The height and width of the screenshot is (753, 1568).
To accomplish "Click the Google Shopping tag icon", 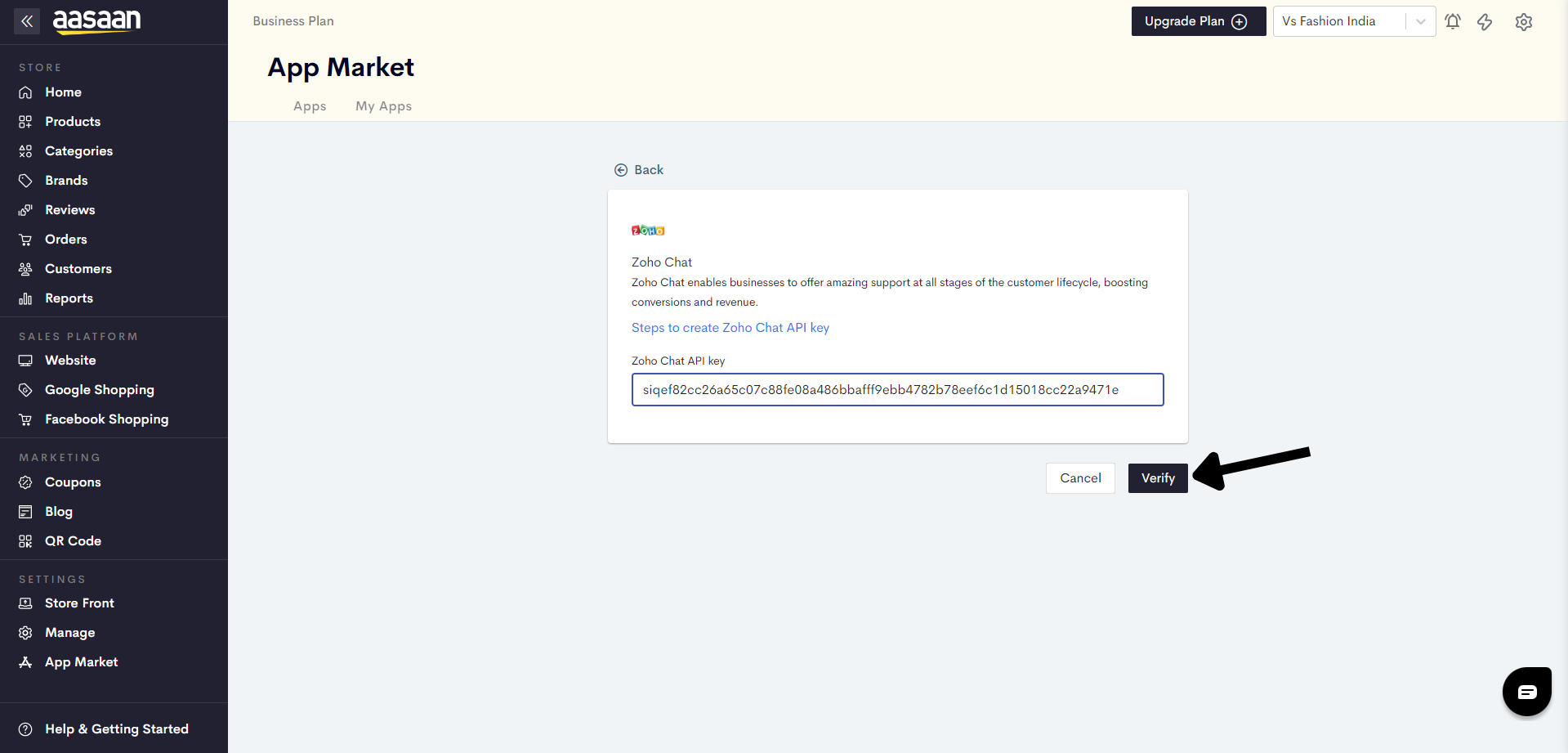I will click(x=25, y=390).
